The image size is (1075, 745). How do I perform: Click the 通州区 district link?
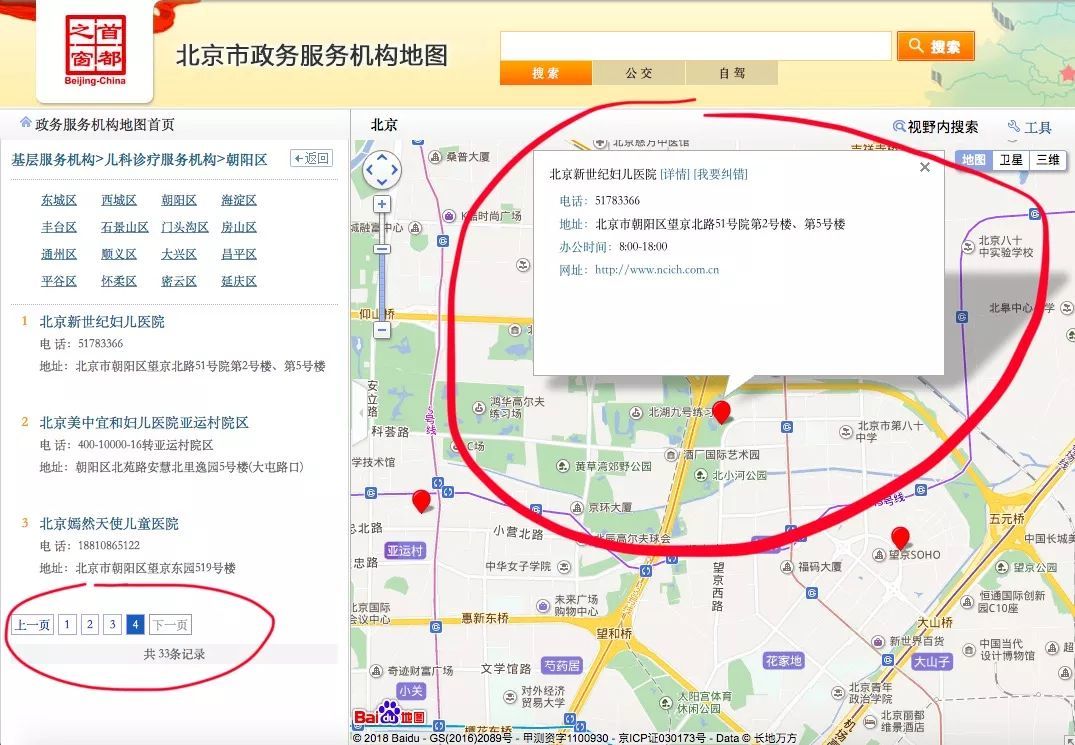(59, 254)
